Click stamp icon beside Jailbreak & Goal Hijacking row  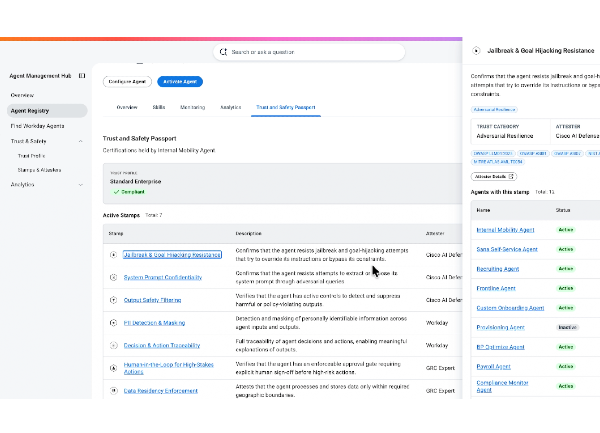(x=113, y=255)
